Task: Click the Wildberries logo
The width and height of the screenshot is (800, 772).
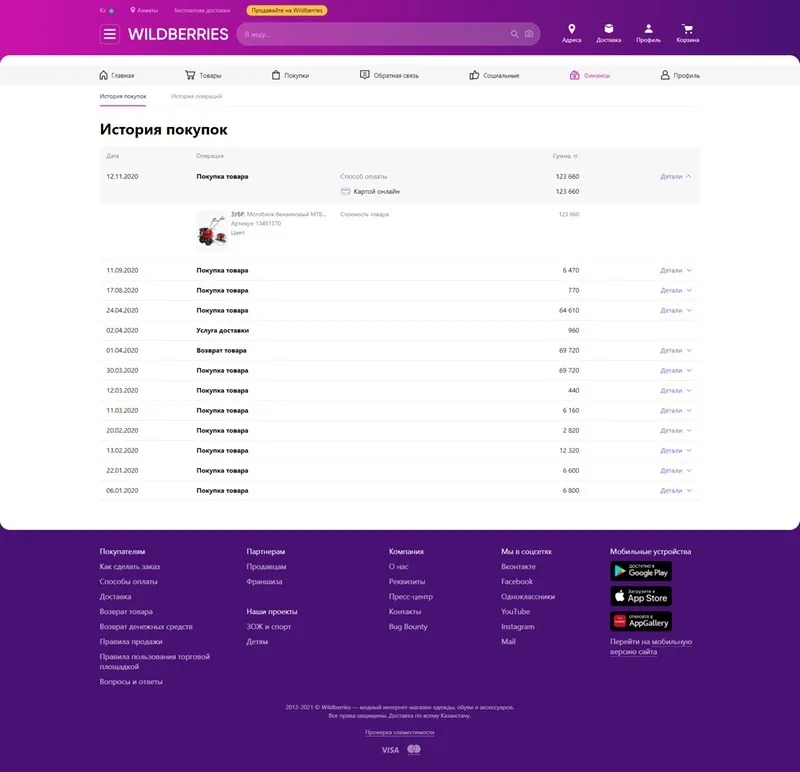Action: (x=178, y=34)
